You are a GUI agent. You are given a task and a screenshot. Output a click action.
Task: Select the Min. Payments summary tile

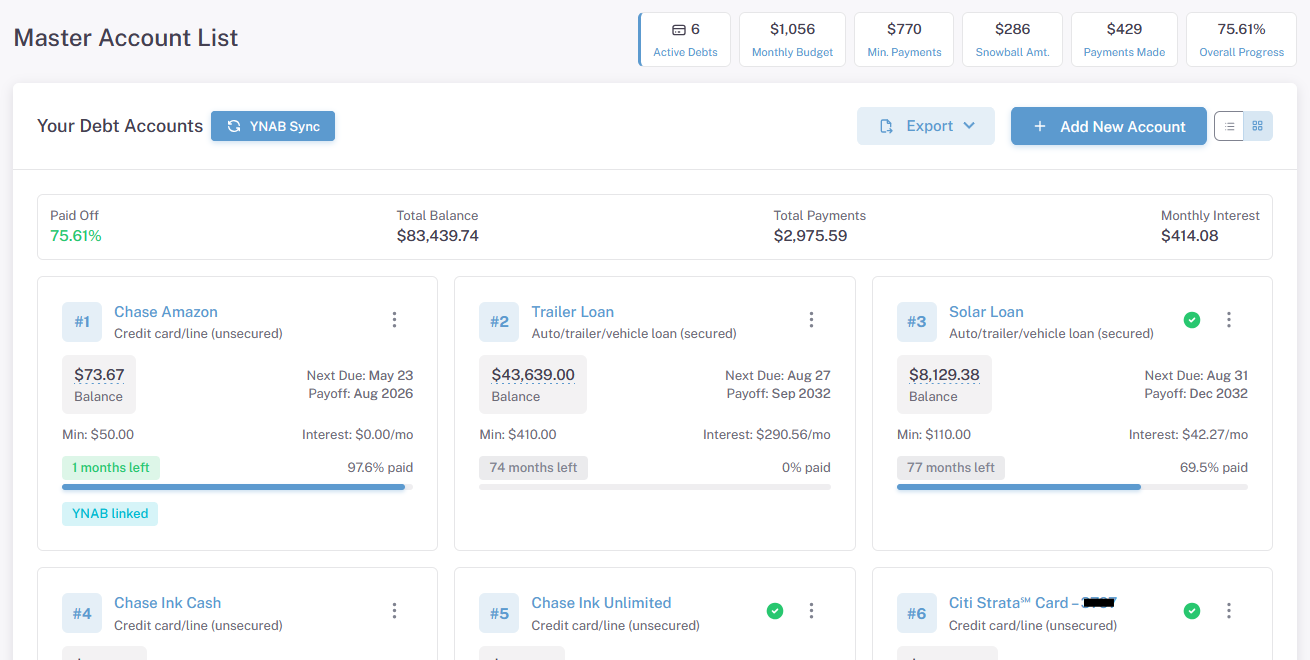(904, 39)
